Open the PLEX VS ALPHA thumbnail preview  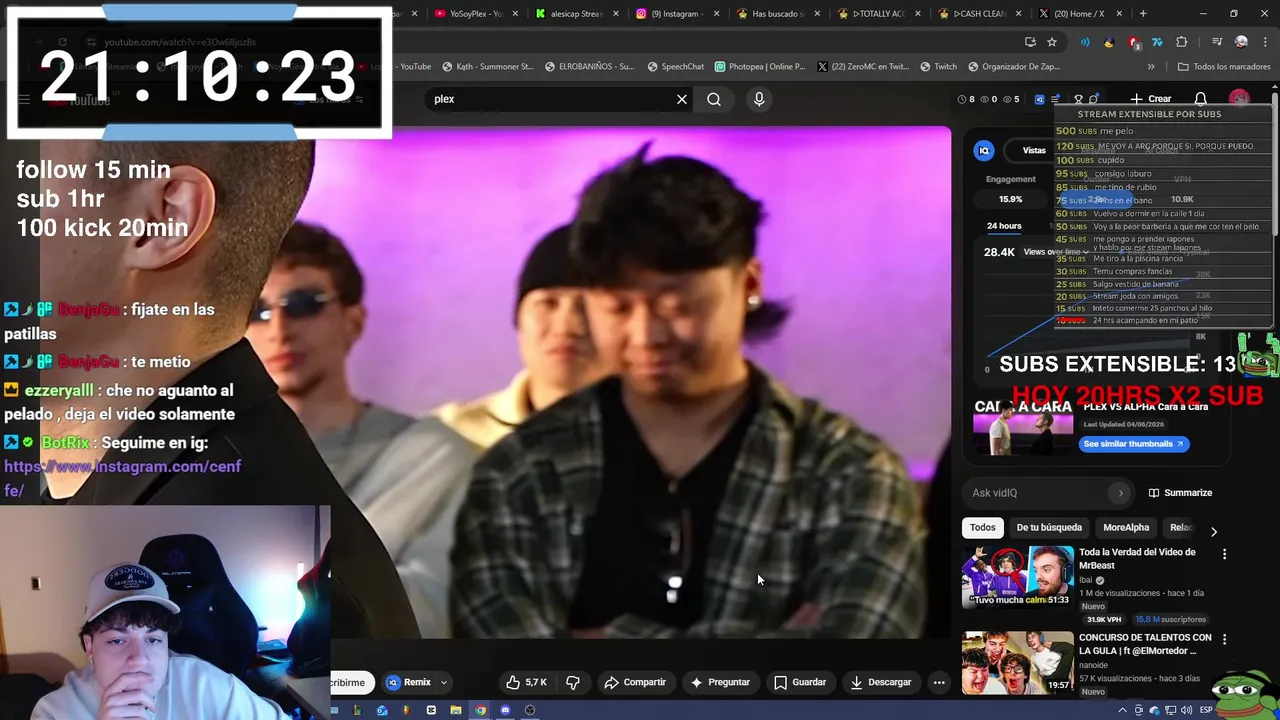point(1022,427)
